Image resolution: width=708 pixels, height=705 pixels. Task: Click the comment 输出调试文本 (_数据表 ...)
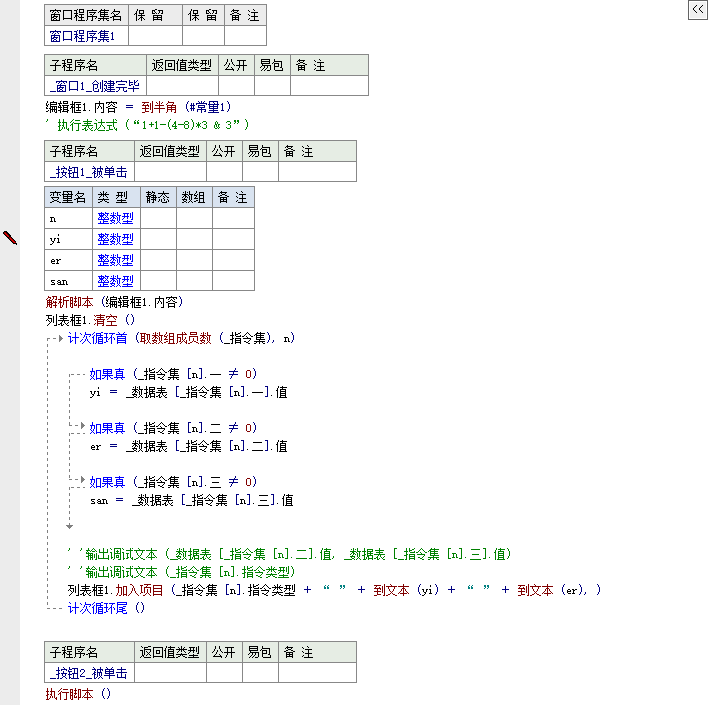pos(289,554)
